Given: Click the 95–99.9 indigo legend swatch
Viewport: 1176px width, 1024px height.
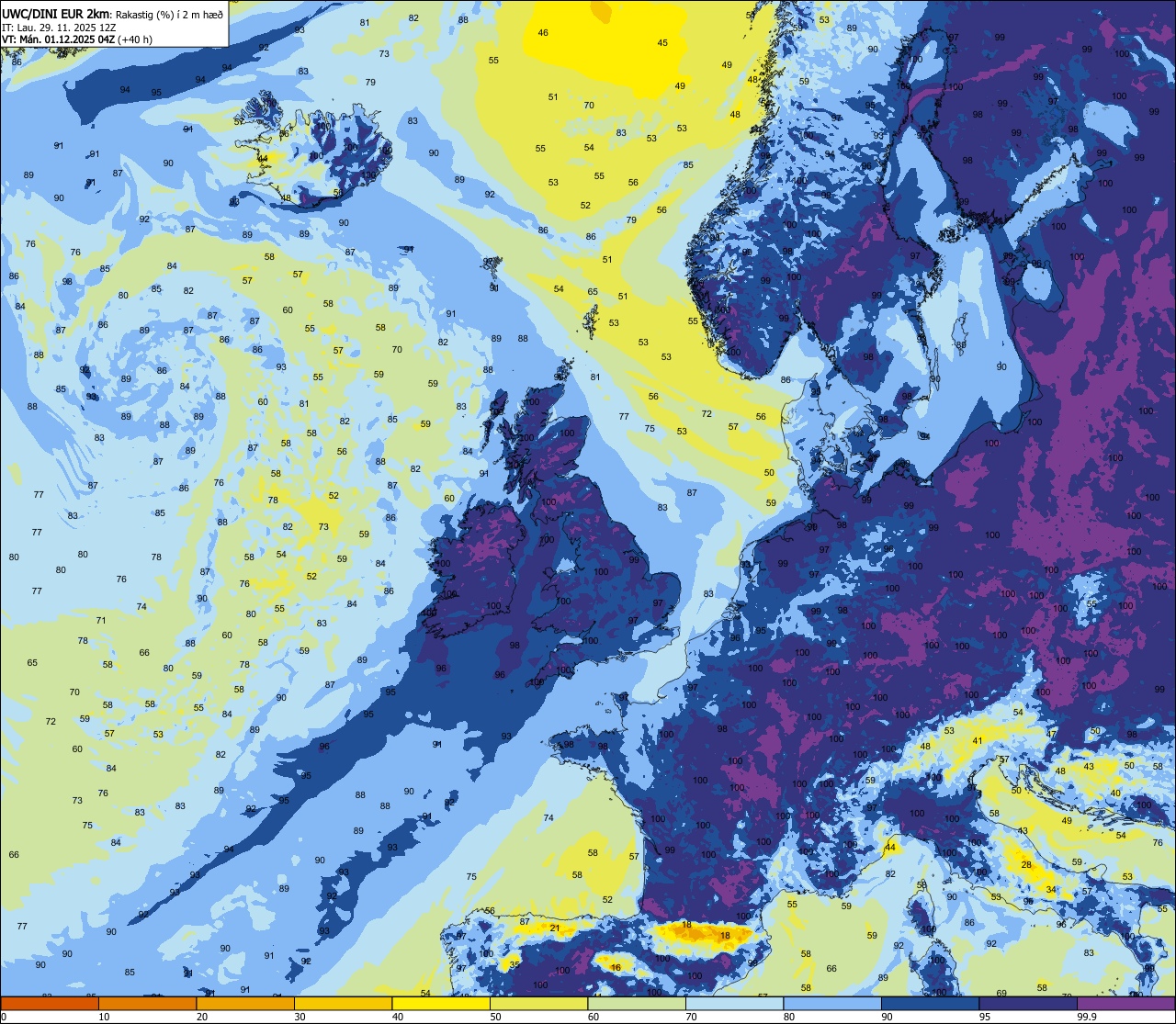Looking at the screenshot, I should pos(1028,1003).
